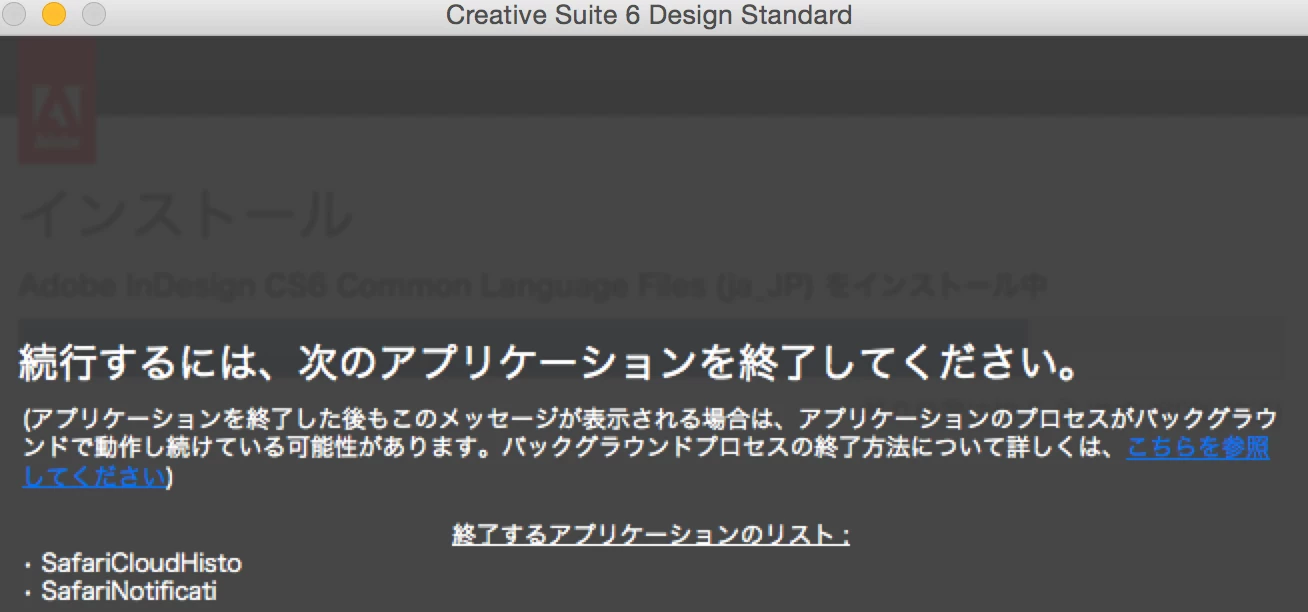Click the 終了するアプリケーションのリスト heading

(651, 535)
